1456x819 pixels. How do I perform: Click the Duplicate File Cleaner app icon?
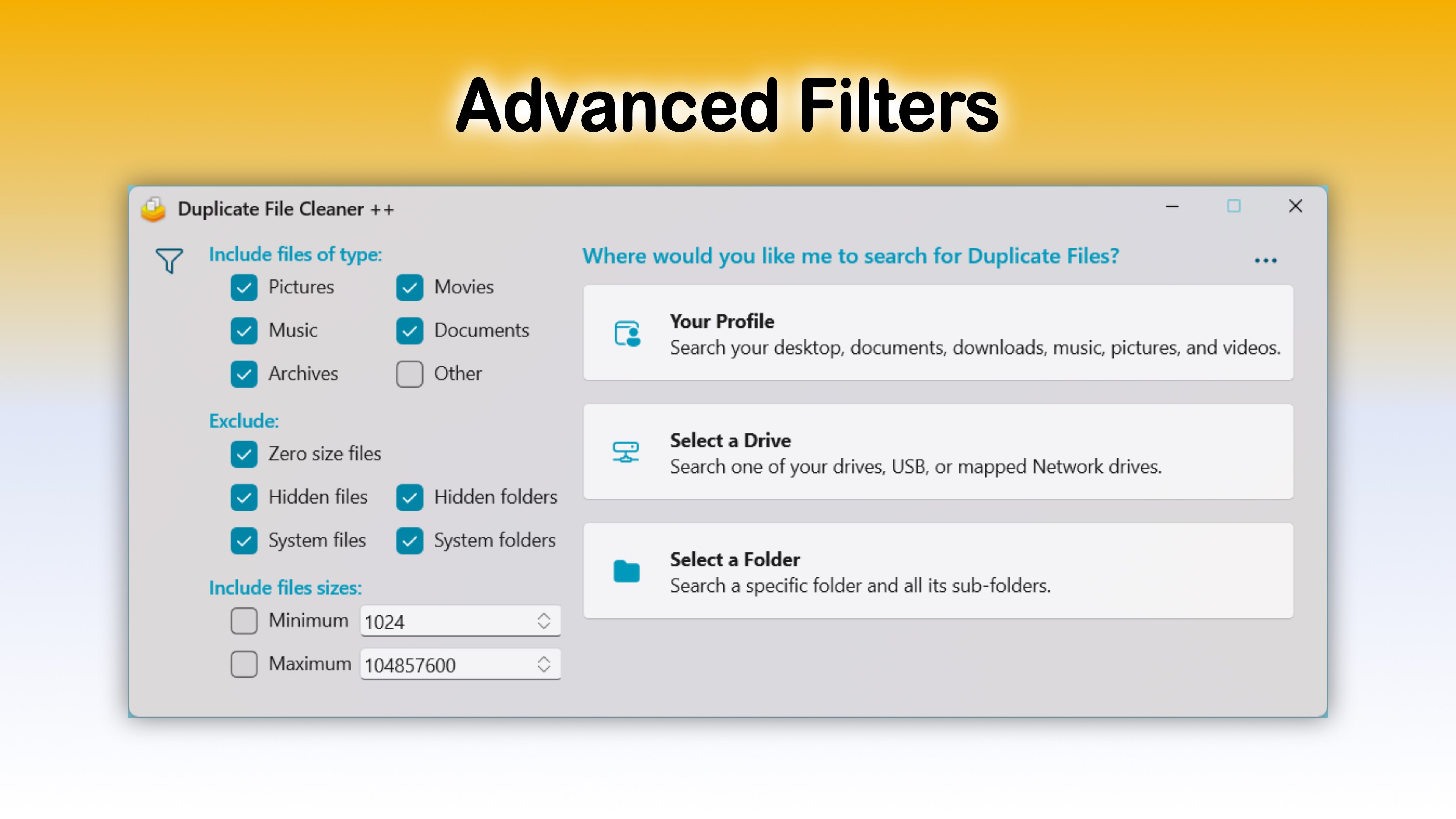point(153,209)
